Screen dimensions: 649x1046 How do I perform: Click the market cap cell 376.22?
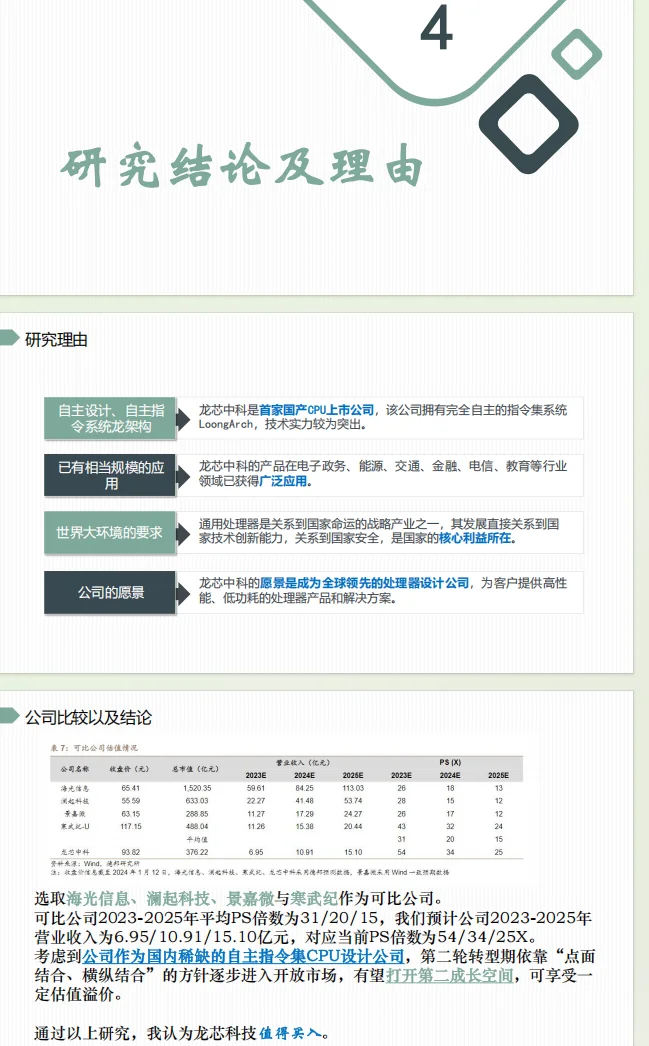[197, 853]
